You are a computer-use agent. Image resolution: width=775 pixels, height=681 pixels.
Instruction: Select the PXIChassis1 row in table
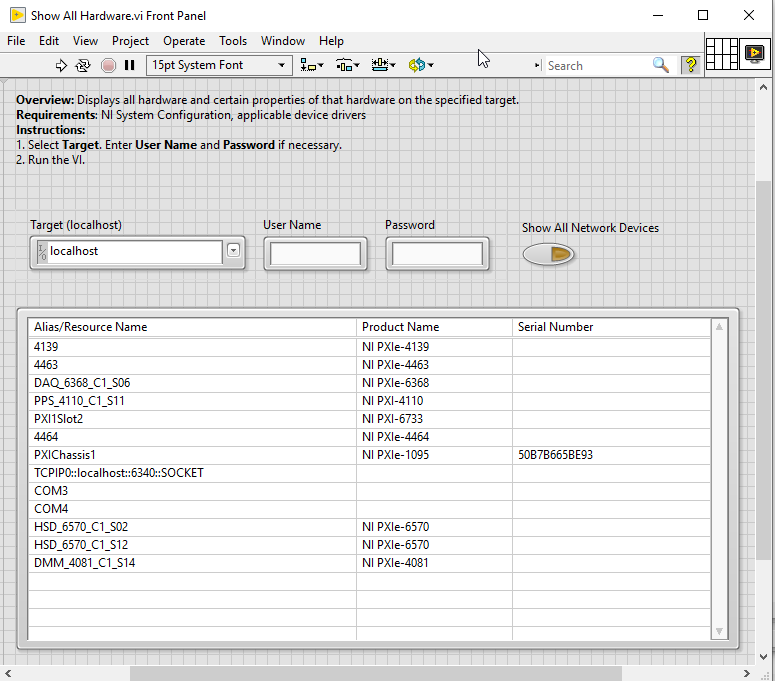tap(65, 455)
